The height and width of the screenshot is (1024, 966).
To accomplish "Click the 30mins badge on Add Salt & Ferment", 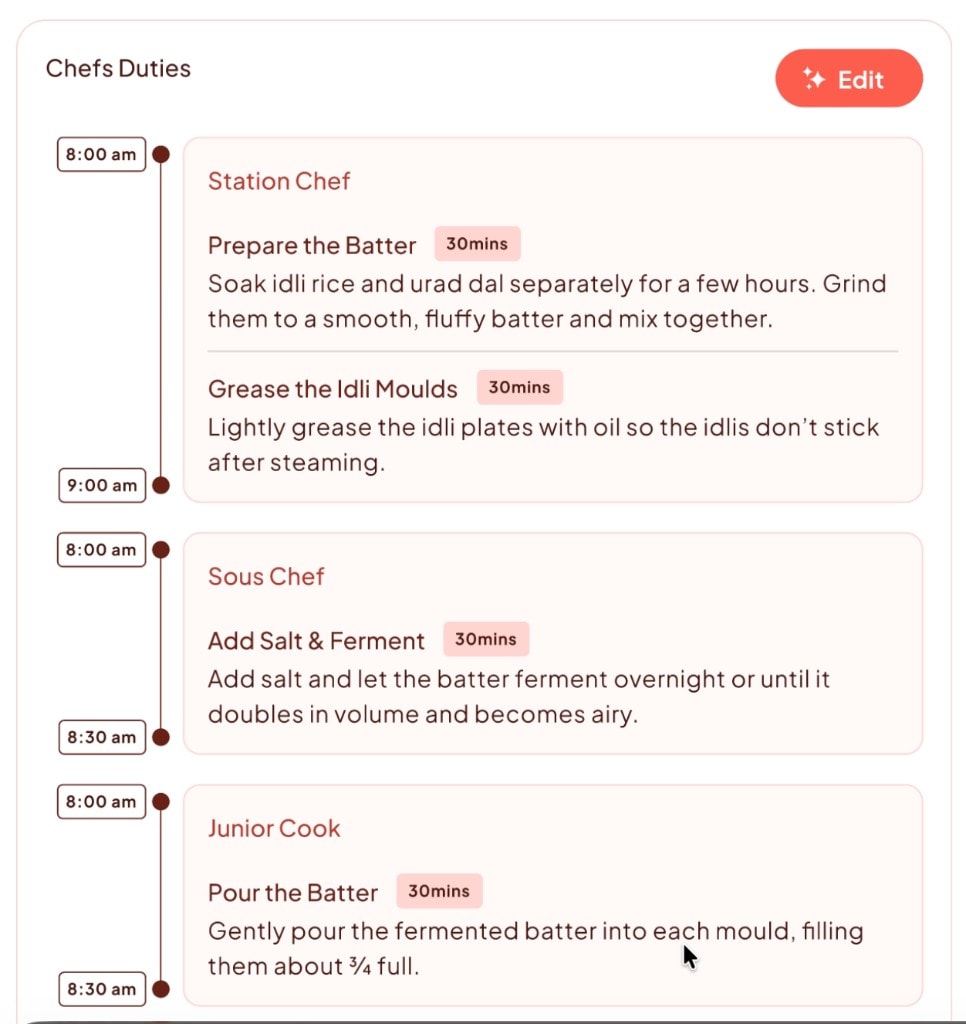I will click(486, 639).
